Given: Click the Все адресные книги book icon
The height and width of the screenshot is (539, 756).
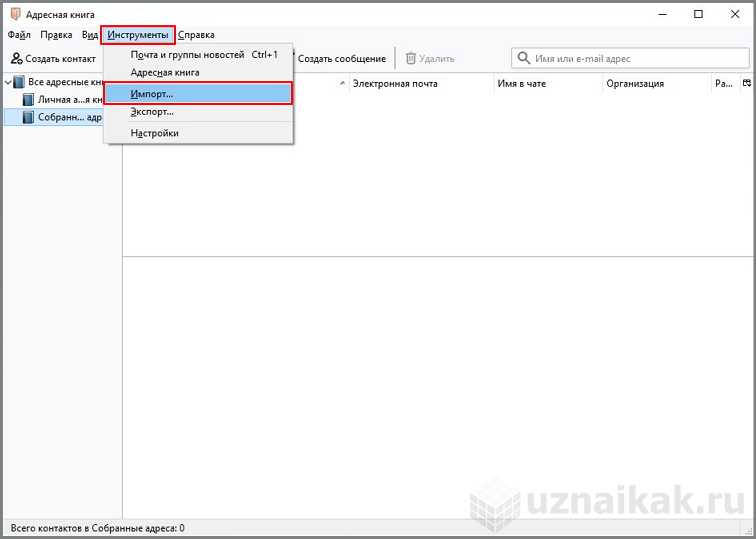Looking at the screenshot, I should coord(19,82).
